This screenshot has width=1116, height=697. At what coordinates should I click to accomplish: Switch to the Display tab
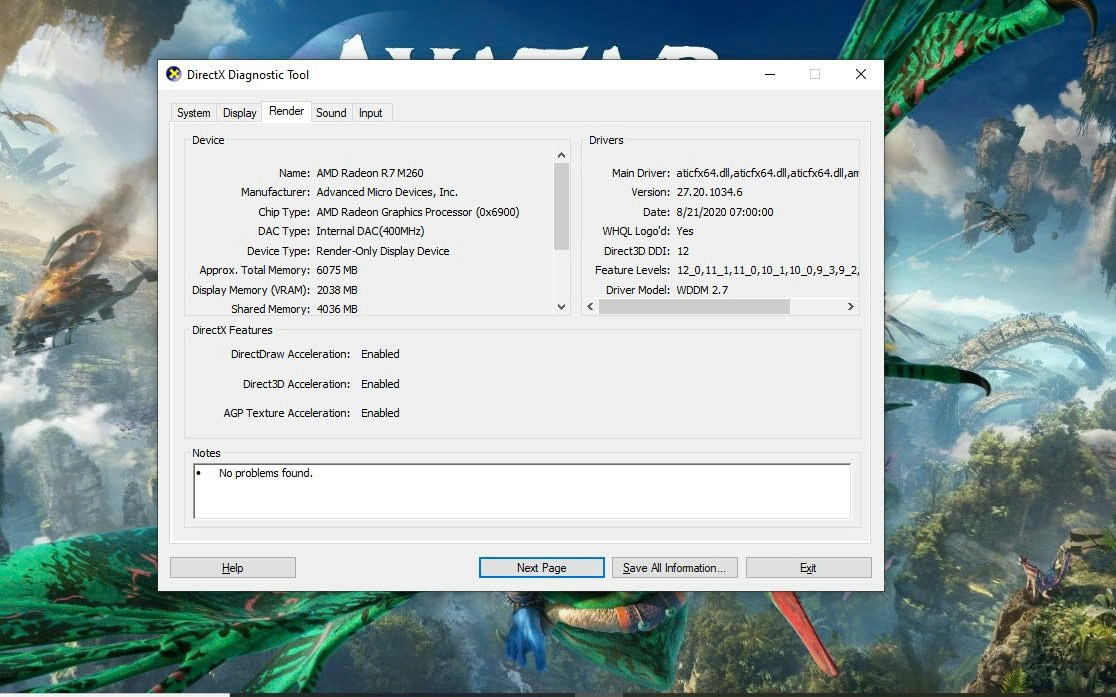pyautogui.click(x=239, y=112)
